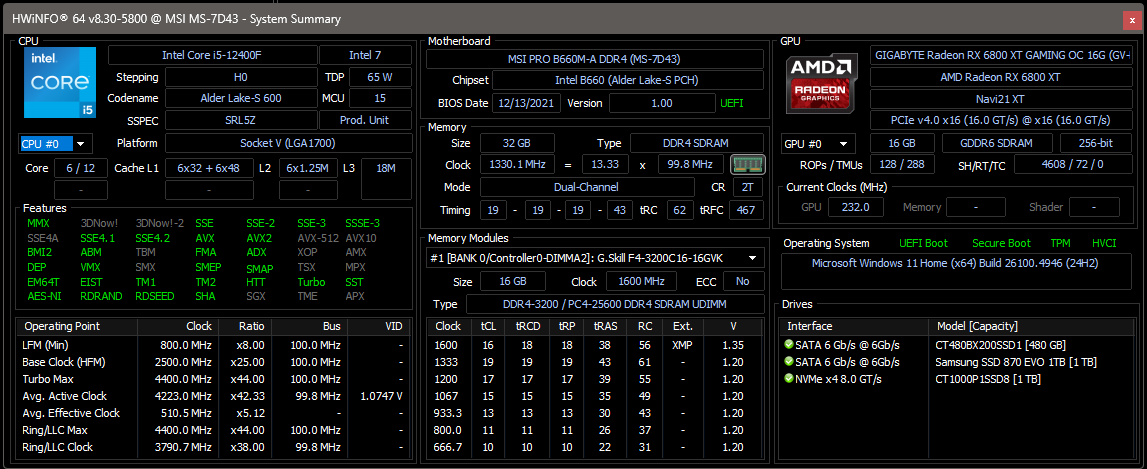The height and width of the screenshot is (469, 1147).
Task: Click the AES-NI feature flag
Action: 44,296
